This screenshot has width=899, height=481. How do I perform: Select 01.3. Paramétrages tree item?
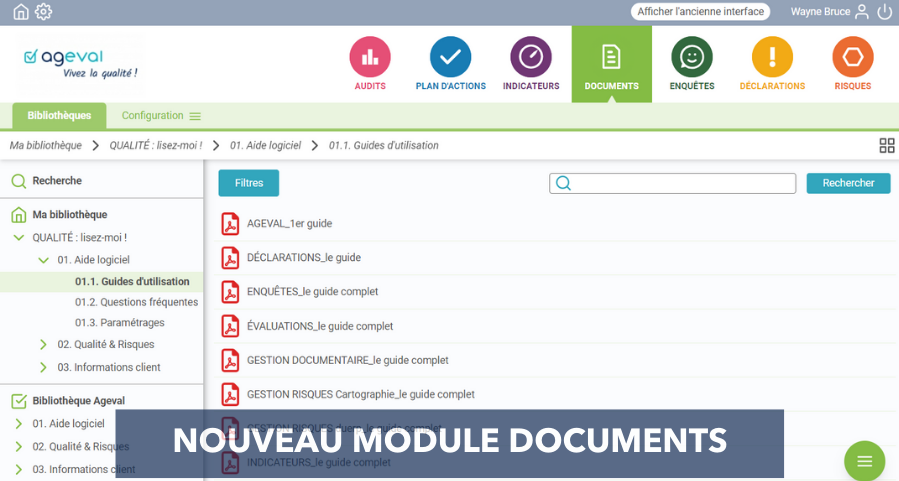pos(120,323)
